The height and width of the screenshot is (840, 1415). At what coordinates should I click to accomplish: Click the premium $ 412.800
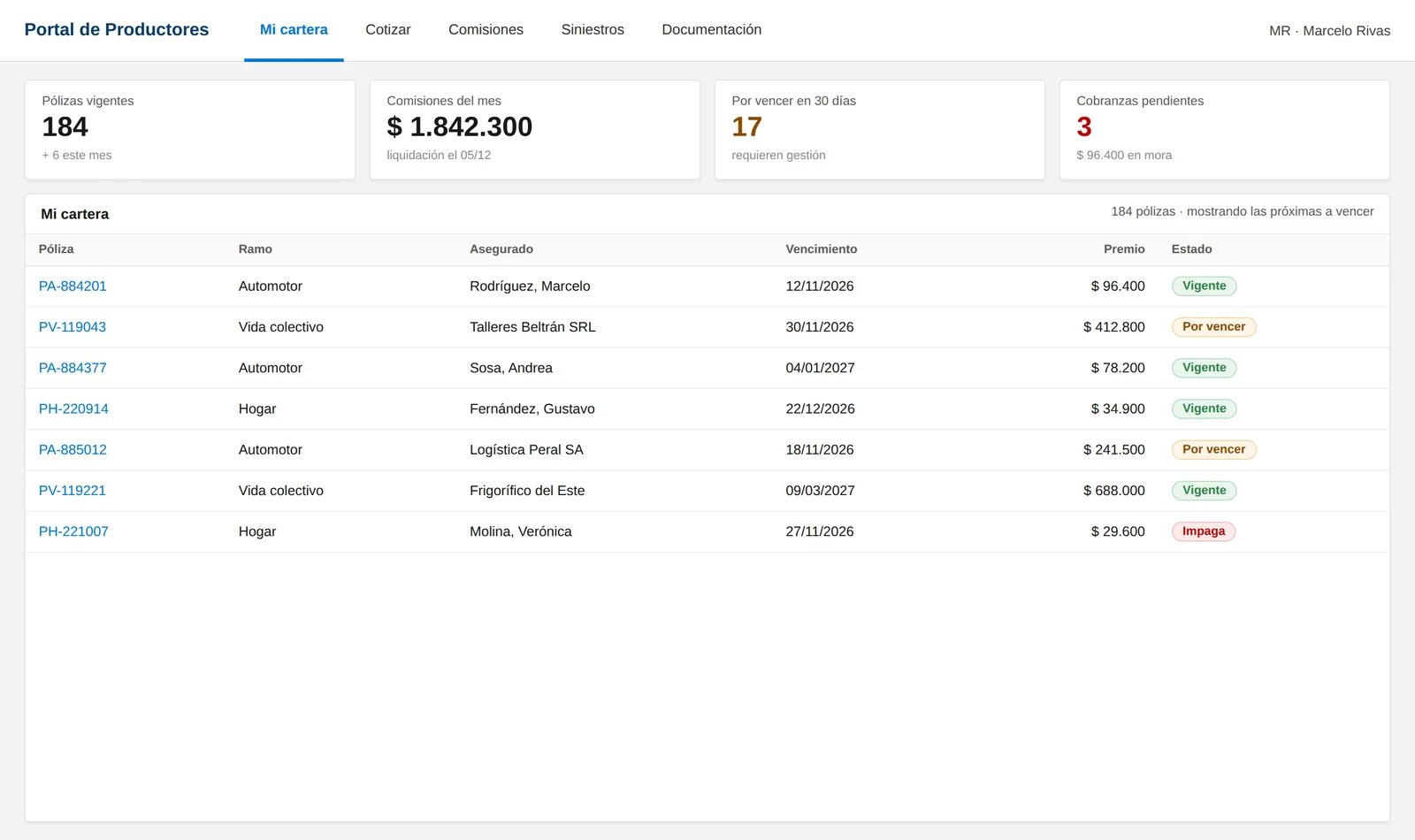click(1114, 327)
